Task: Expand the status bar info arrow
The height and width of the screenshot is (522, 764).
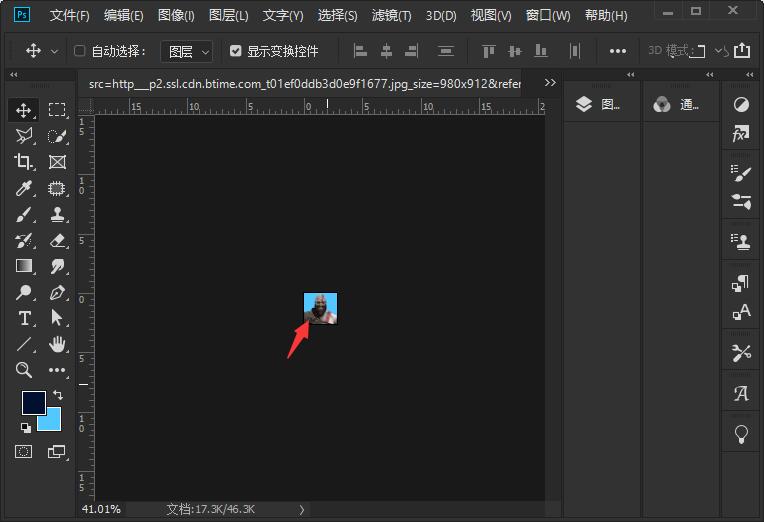Action: coord(302,510)
